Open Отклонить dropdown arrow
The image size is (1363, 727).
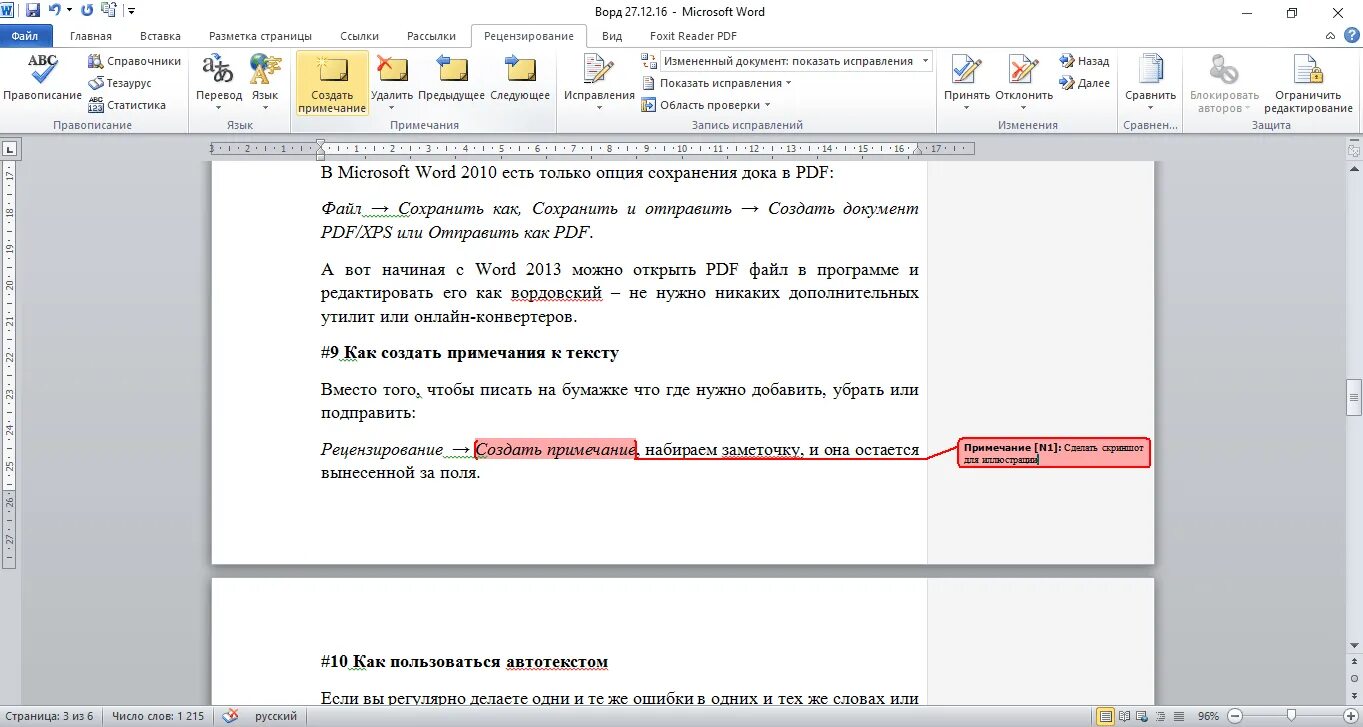click(x=1024, y=107)
